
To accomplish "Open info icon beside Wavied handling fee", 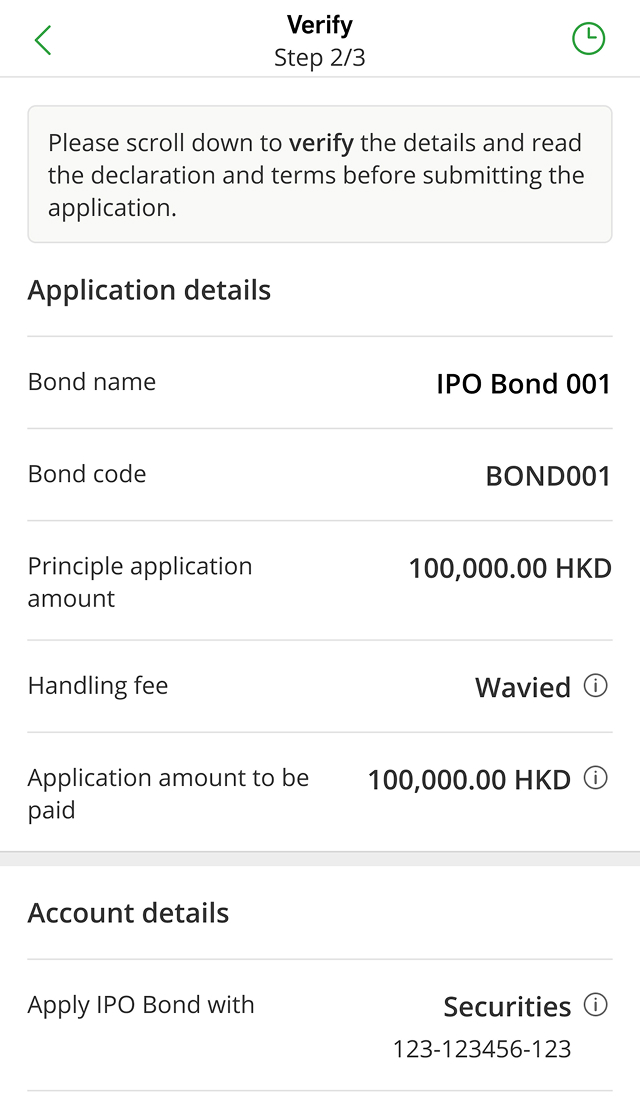I will pos(595,686).
